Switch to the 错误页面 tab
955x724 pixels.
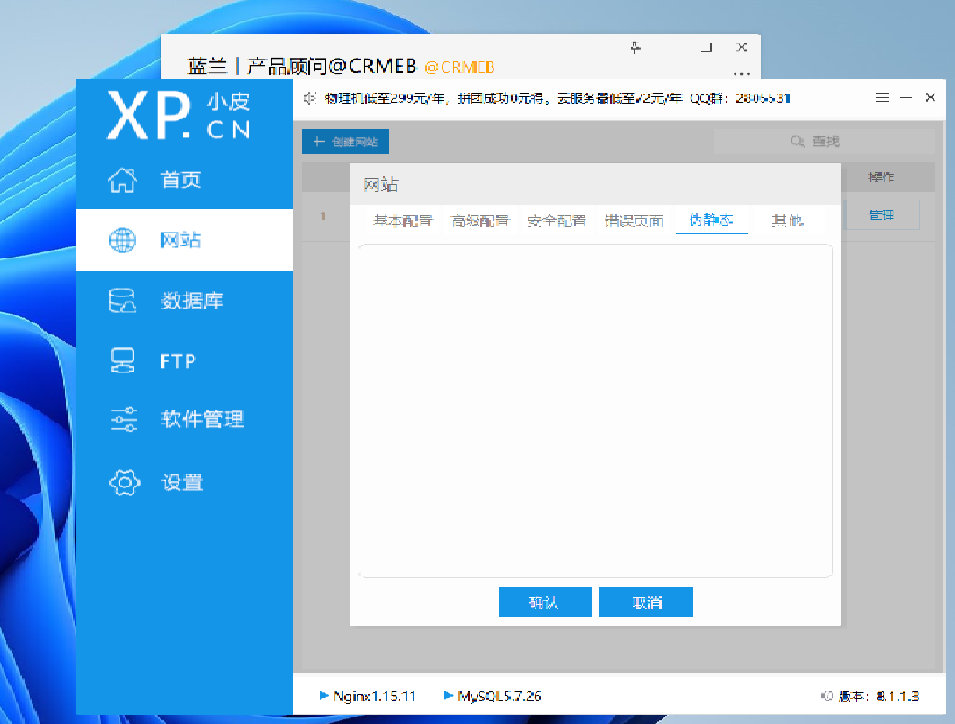[x=633, y=220]
